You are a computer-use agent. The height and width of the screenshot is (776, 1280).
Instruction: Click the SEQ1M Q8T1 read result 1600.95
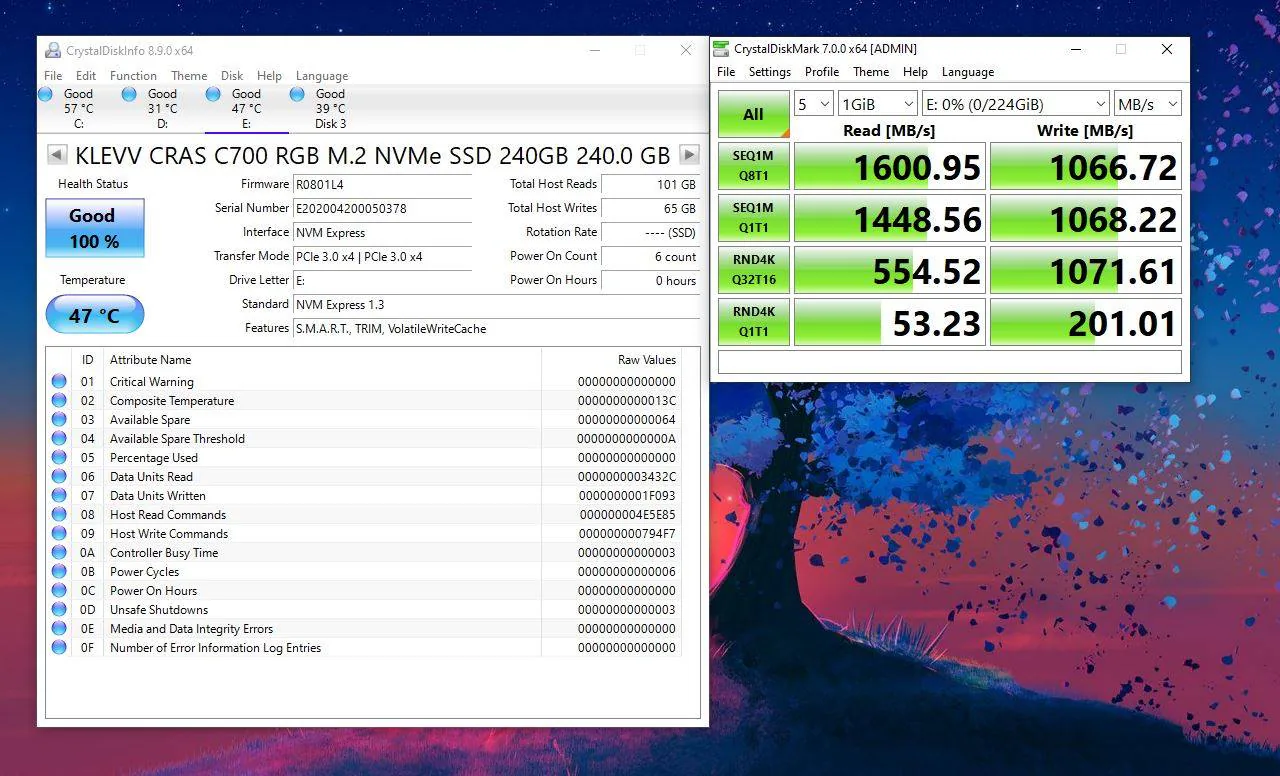[890, 166]
